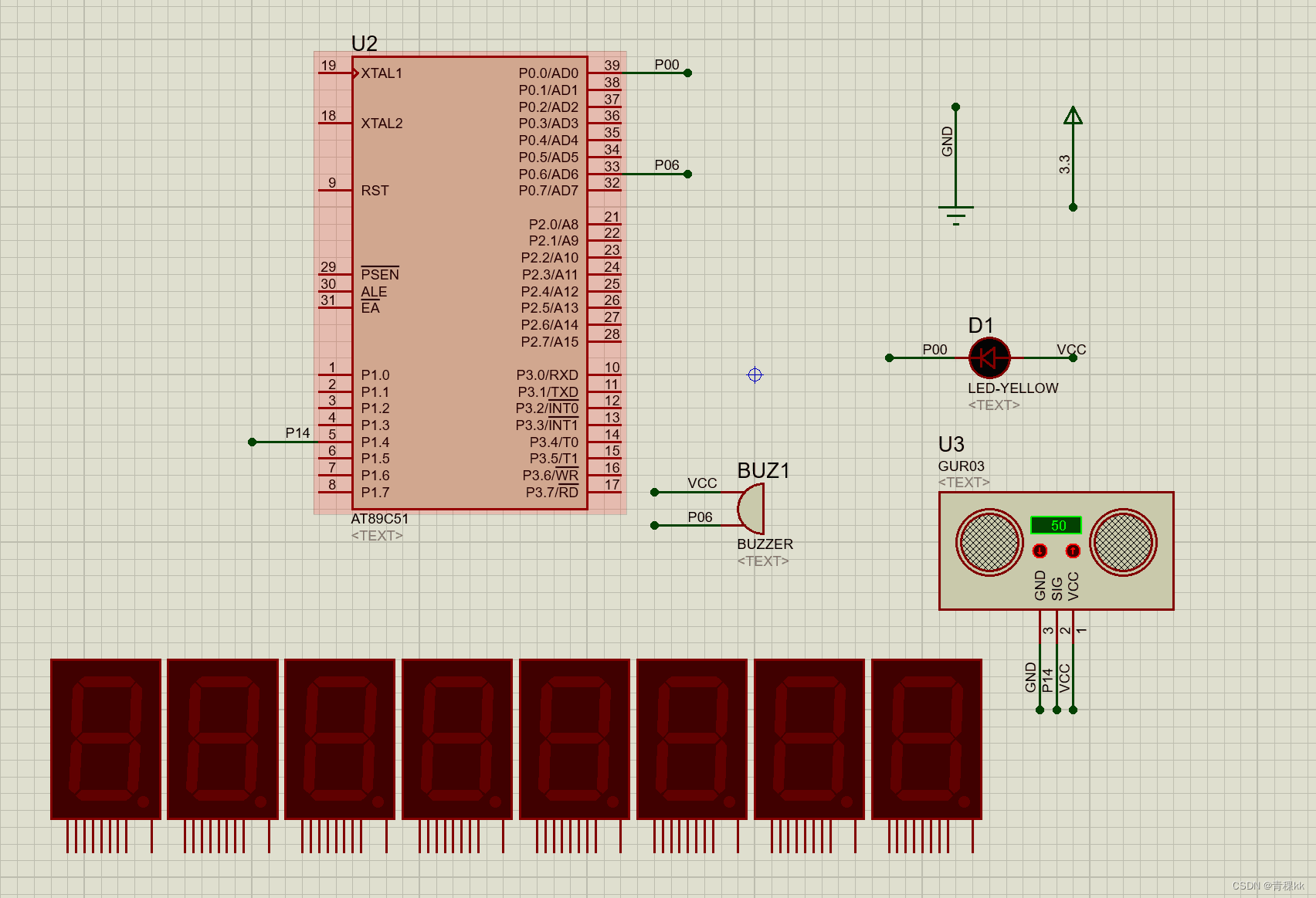1316x898 pixels.
Task: Click the GUR03 part name text
Action: point(961,466)
